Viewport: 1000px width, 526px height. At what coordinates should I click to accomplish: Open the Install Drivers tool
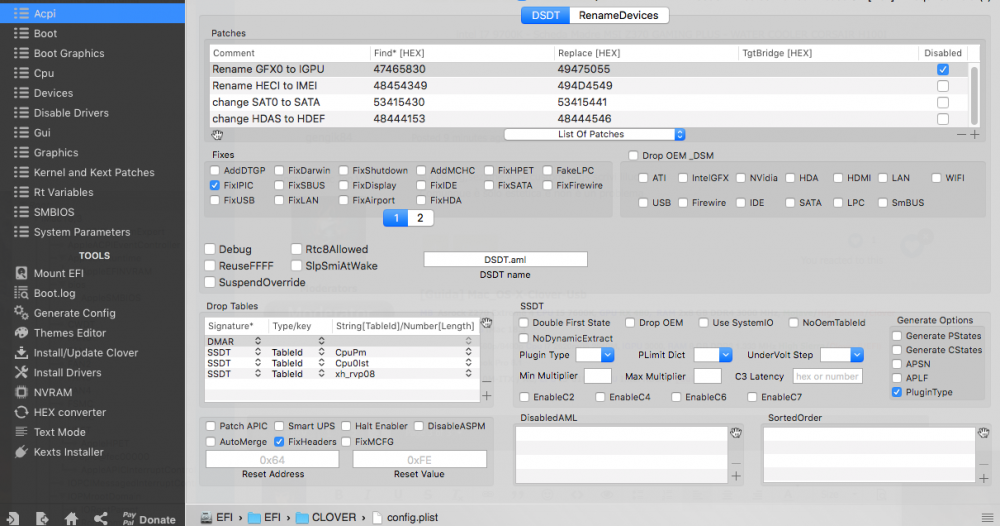67,372
